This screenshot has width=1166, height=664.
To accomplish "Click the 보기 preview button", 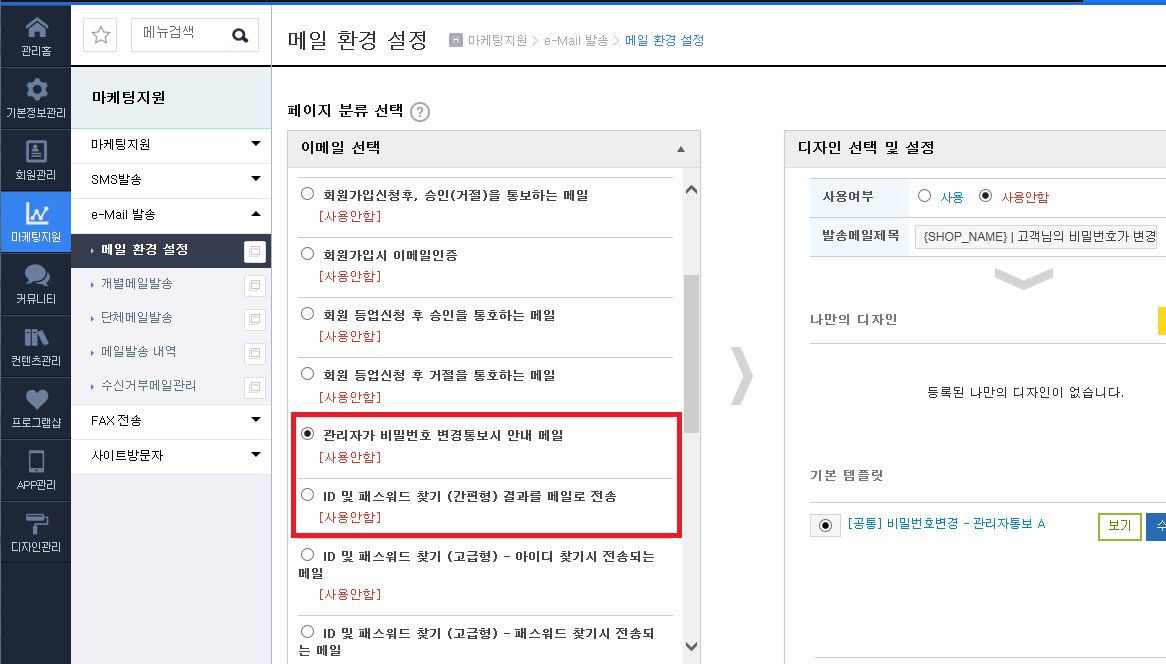I will click(x=1119, y=526).
